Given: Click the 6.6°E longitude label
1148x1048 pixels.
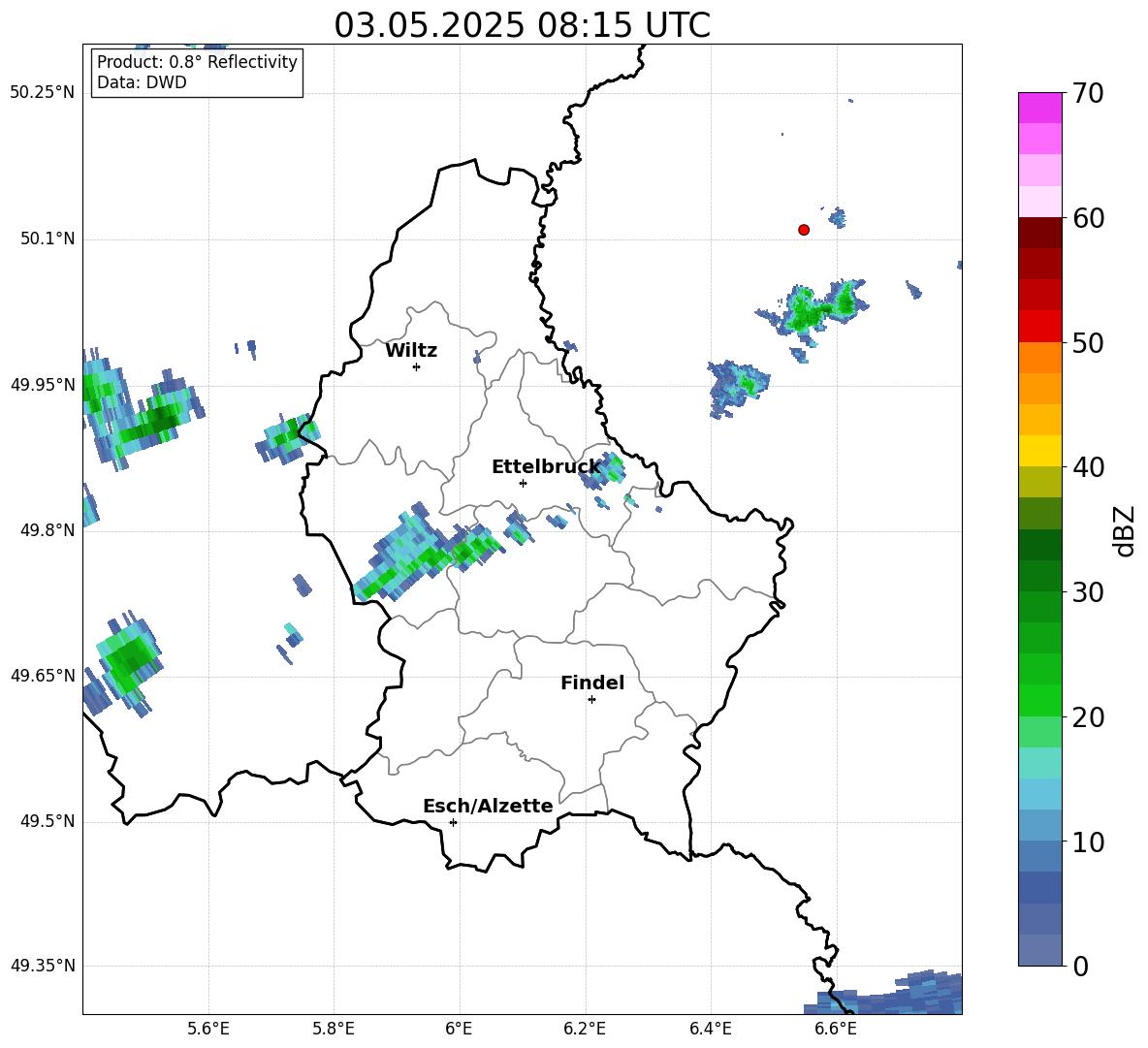Looking at the screenshot, I should pyautogui.click(x=836, y=1029).
